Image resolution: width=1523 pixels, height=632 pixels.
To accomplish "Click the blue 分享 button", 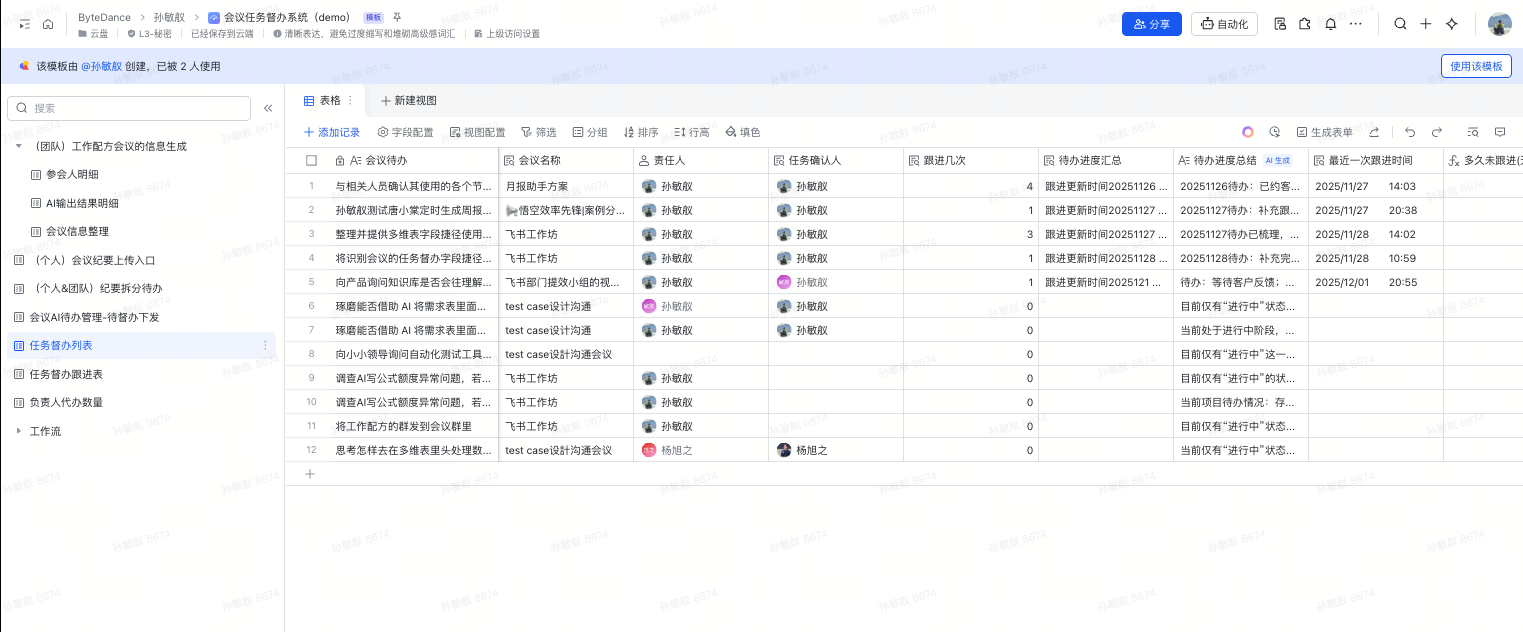I will pyautogui.click(x=1151, y=24).
